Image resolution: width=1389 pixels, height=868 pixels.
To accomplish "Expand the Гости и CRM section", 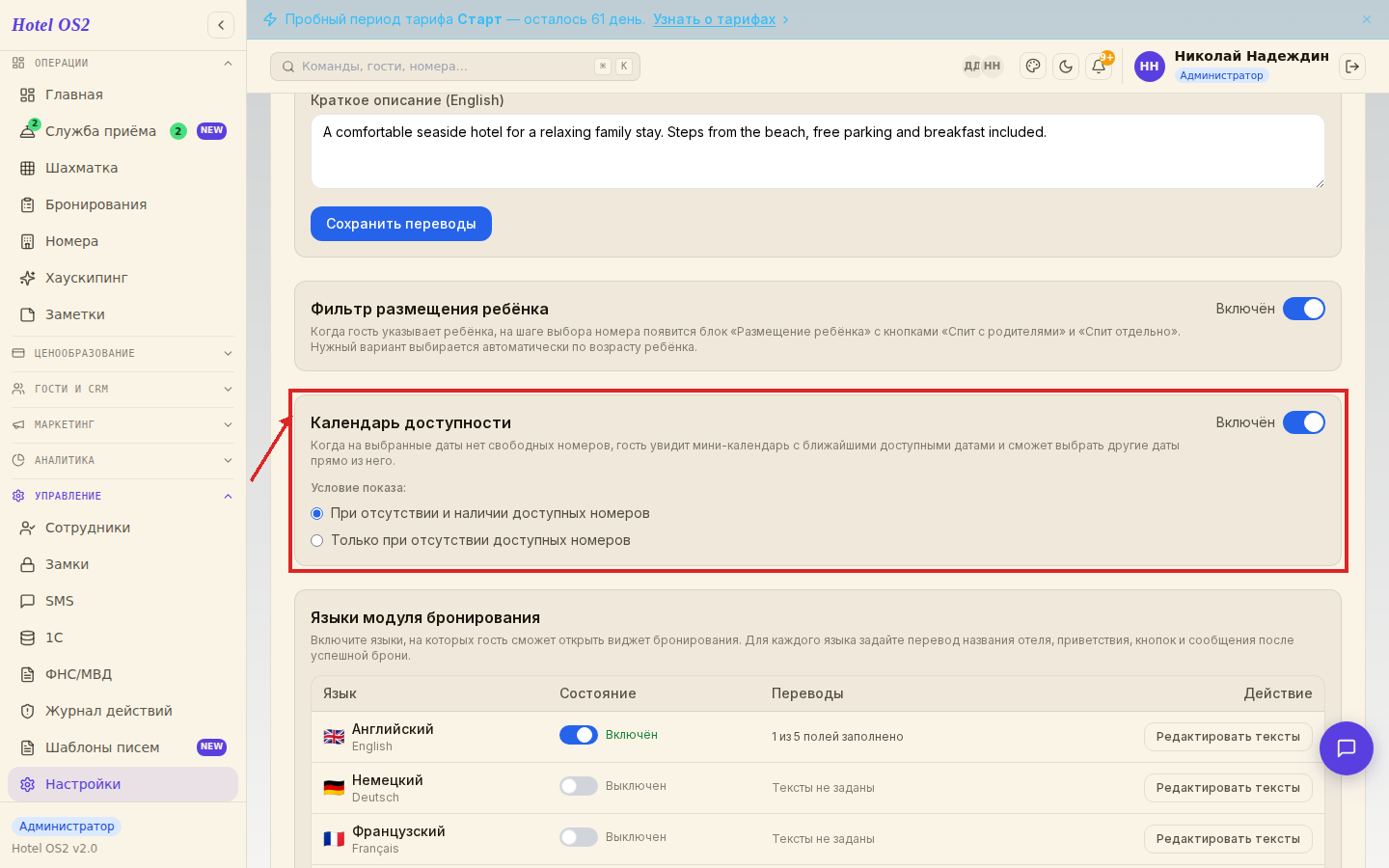I will tap(123, 389).
